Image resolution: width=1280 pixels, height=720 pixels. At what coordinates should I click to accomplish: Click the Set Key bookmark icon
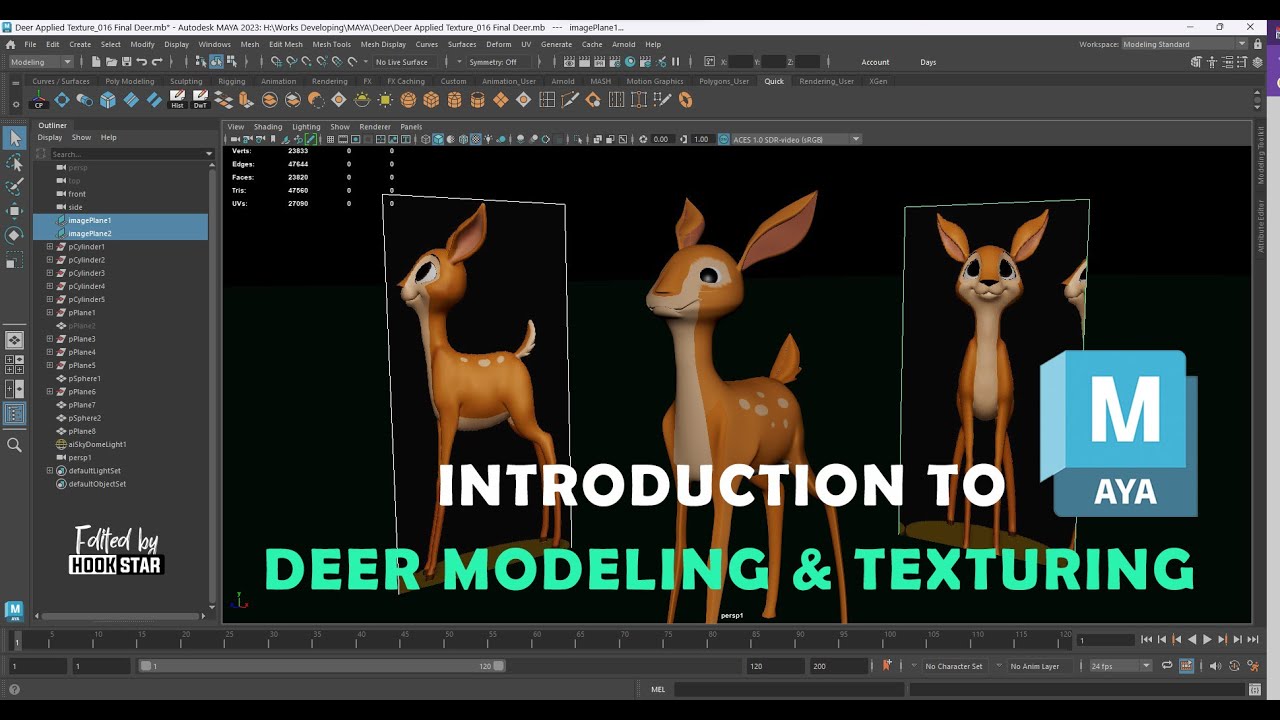(x=886, y=665)
